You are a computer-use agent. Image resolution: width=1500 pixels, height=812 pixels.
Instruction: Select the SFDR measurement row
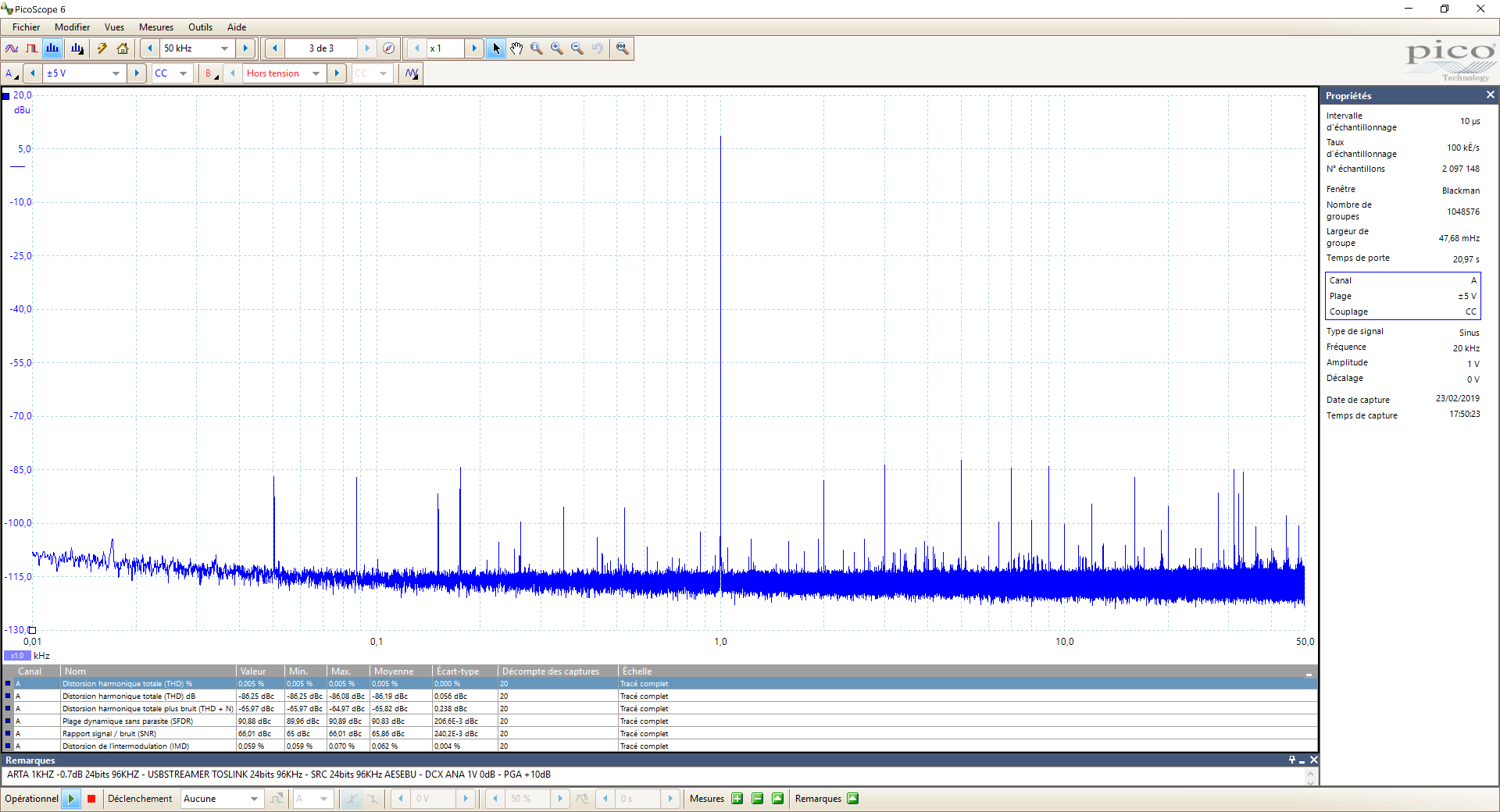(x=660, y=721)
